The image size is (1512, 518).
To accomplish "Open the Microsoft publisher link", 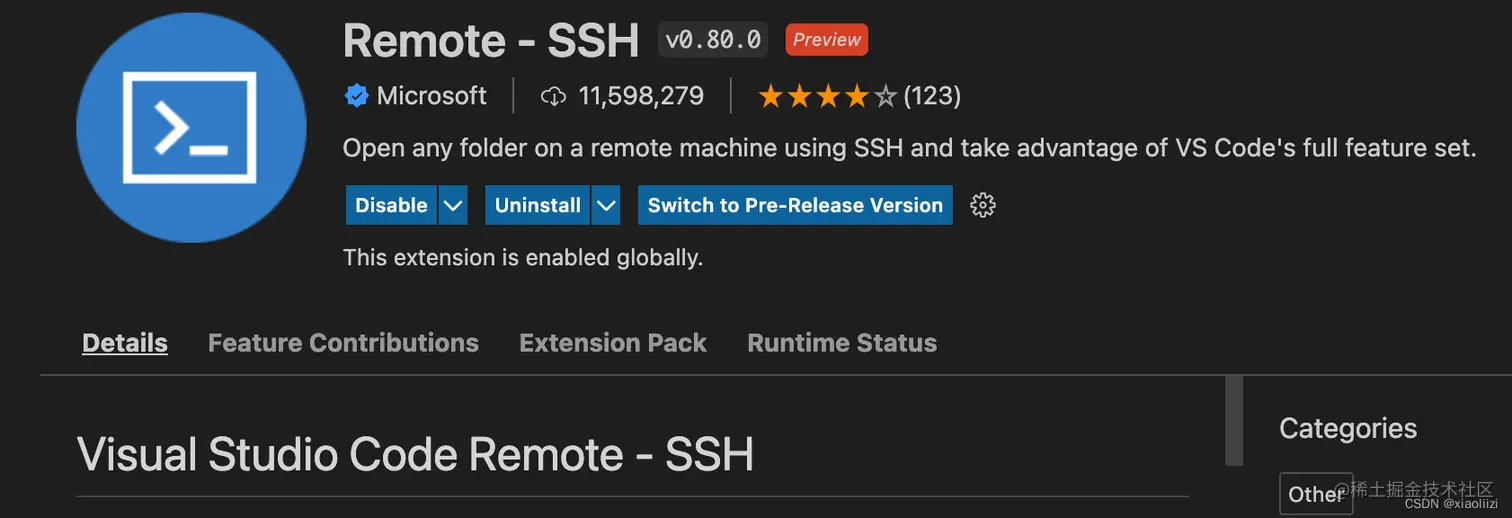I will tap(431, 96).
